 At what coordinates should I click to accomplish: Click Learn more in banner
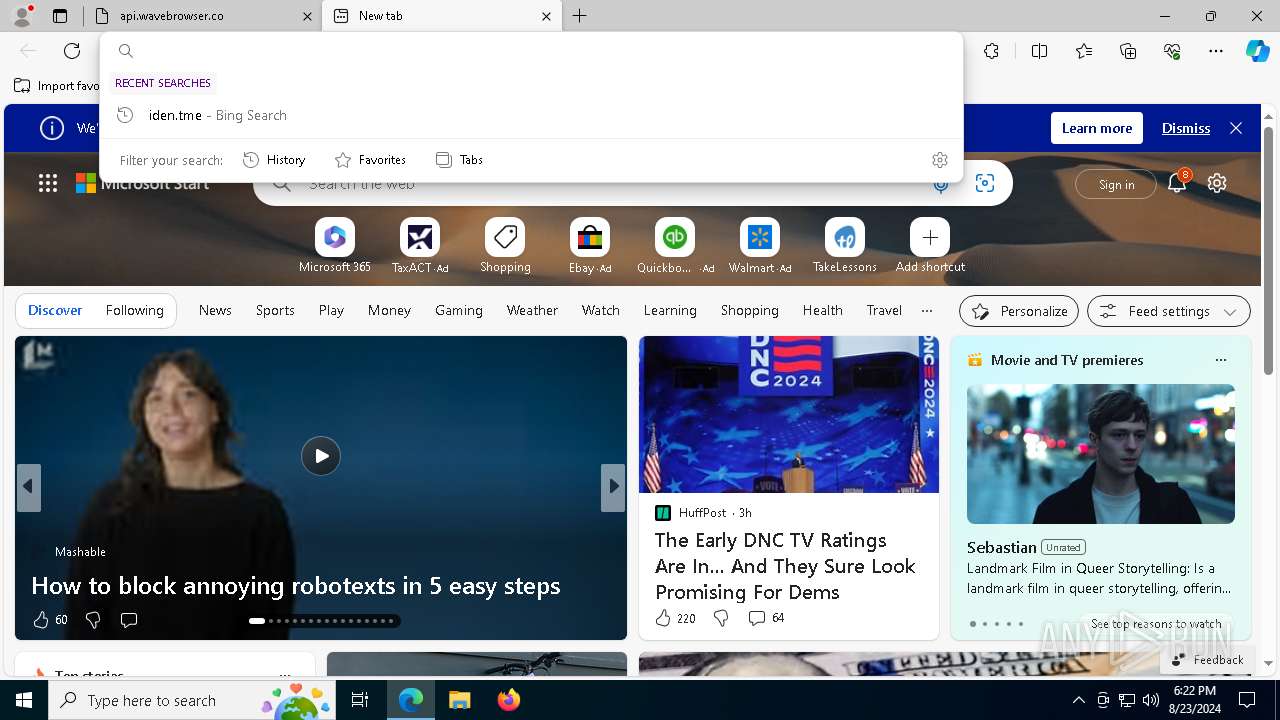tap(1097, 128)
